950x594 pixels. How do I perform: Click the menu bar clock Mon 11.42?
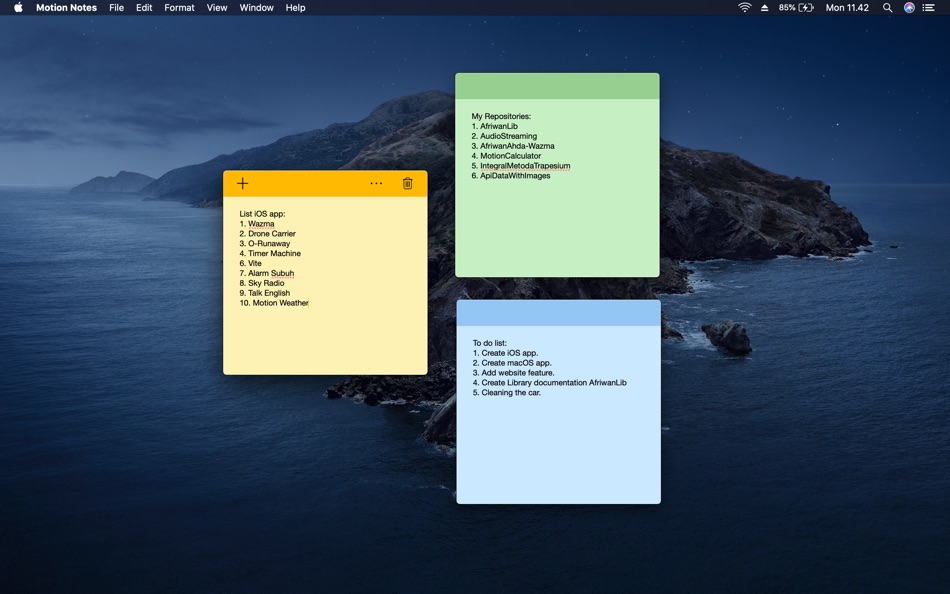[847, 8]
